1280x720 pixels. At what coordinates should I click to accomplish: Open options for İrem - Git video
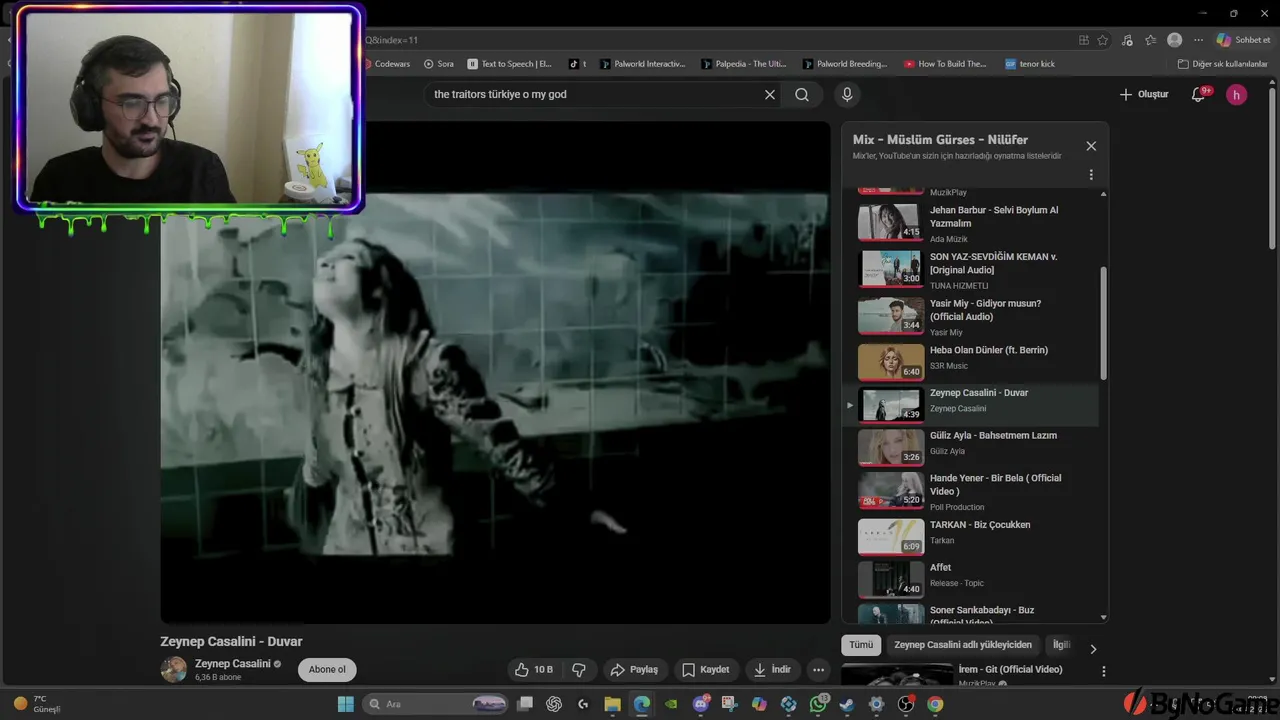[x=1104, y=672]
